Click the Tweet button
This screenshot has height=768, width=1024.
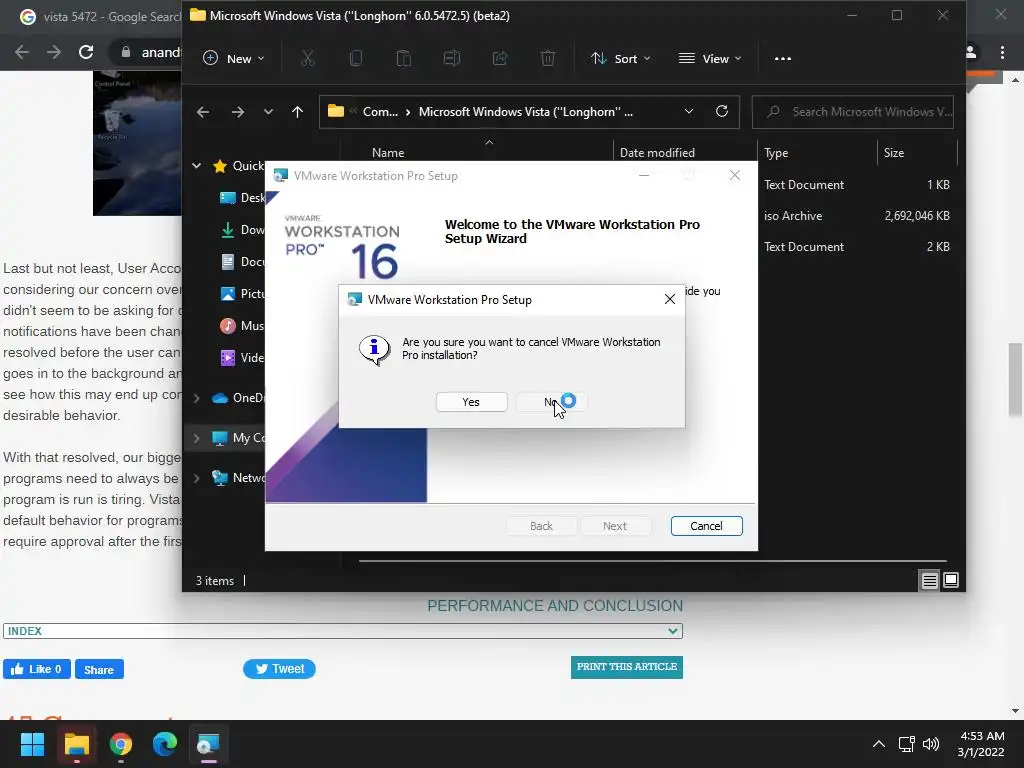click(x=280, y=669)
